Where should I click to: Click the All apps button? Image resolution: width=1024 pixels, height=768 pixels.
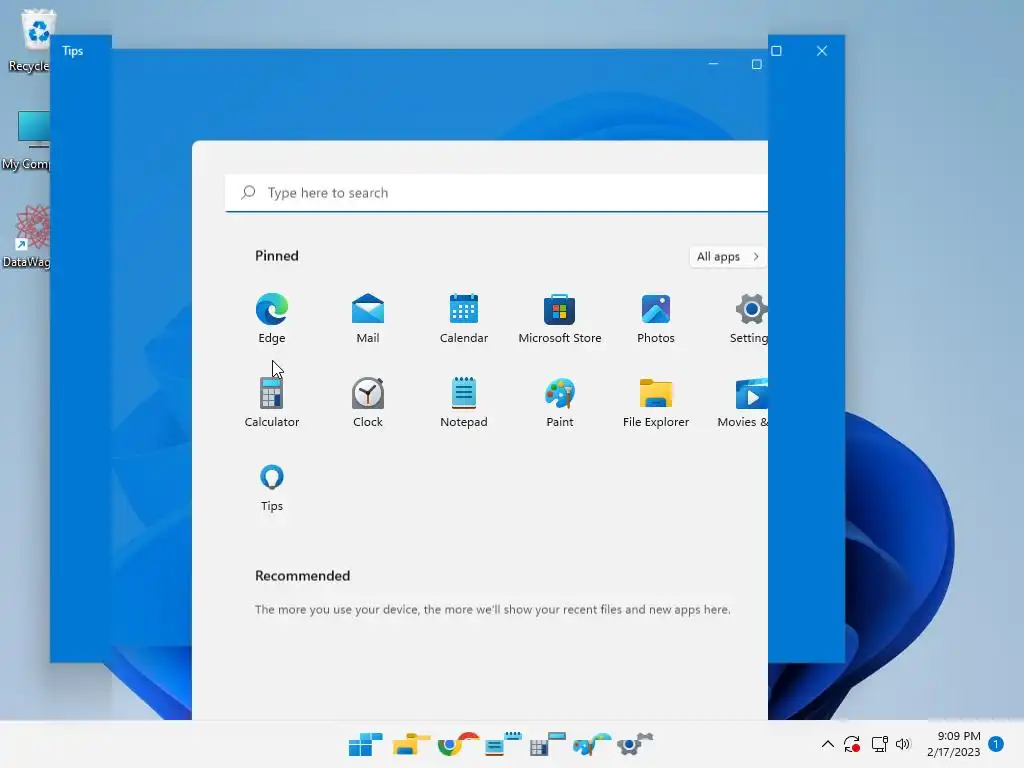[x=728, y=256]
